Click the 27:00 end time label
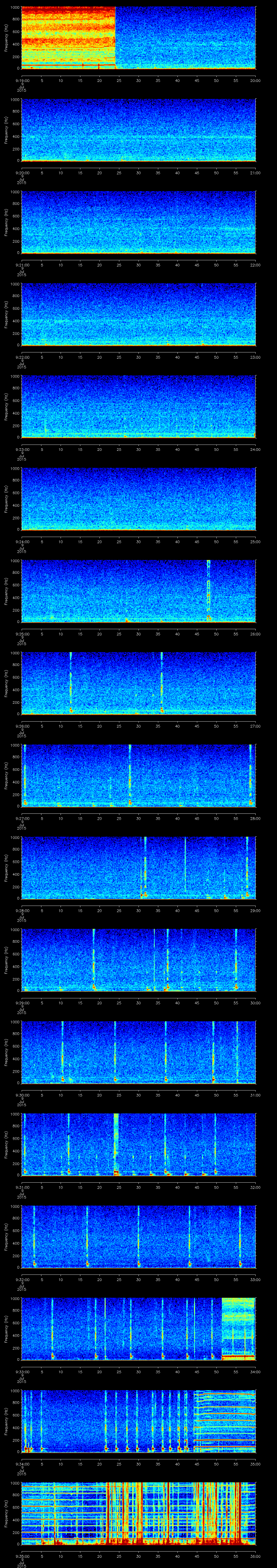Screen dimensions: 277x1568 255,726
